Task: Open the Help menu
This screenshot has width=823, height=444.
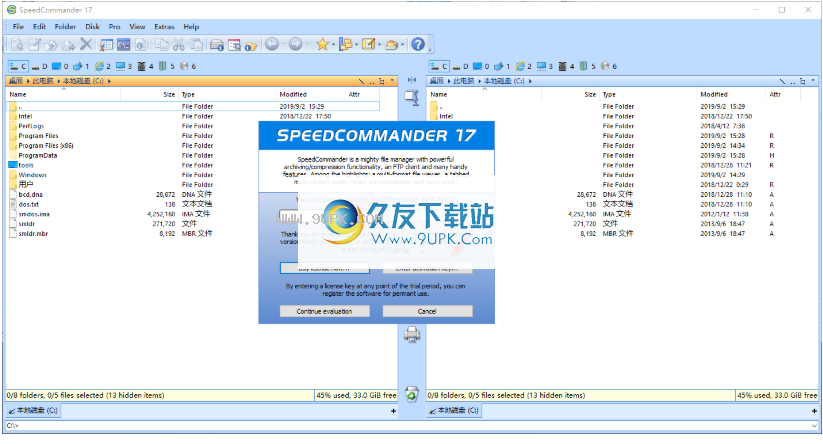Action: [191, 27]
